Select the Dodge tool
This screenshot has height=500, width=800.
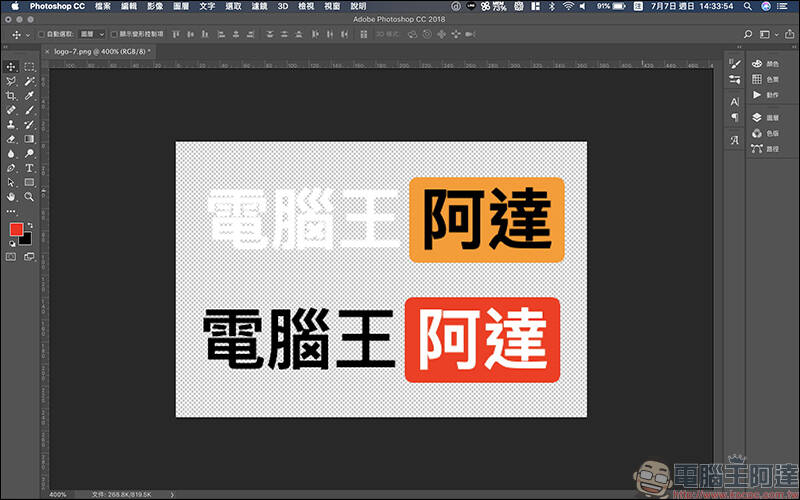[29, 154]
